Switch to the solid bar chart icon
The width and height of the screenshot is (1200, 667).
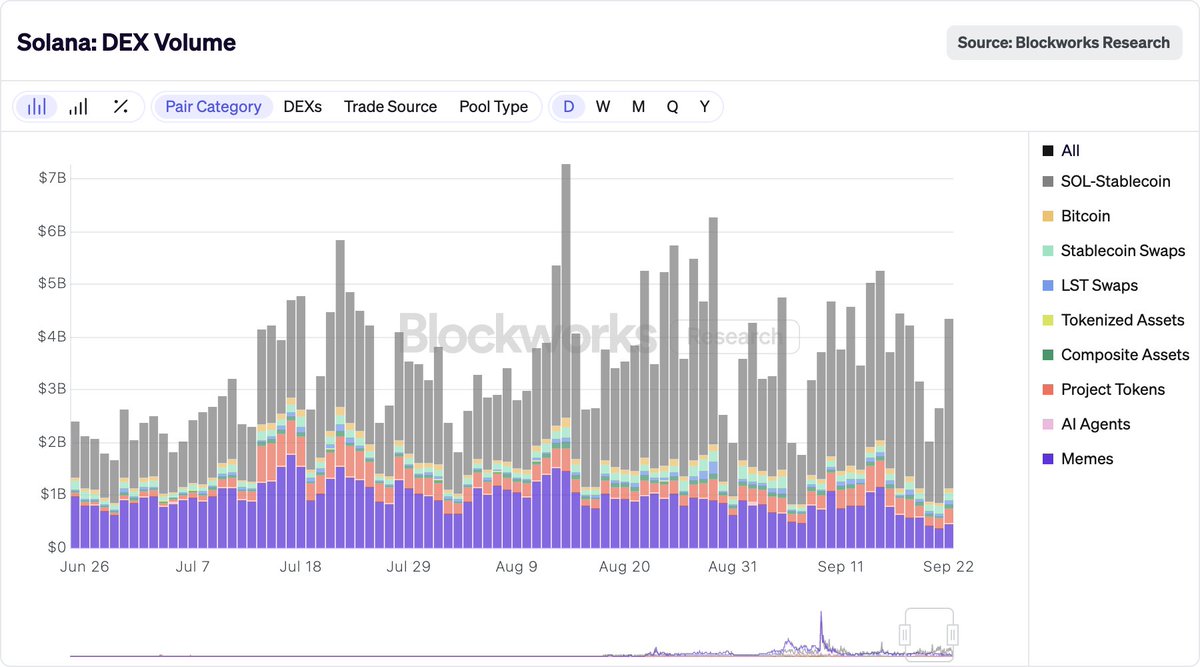(x=78, y=105)
